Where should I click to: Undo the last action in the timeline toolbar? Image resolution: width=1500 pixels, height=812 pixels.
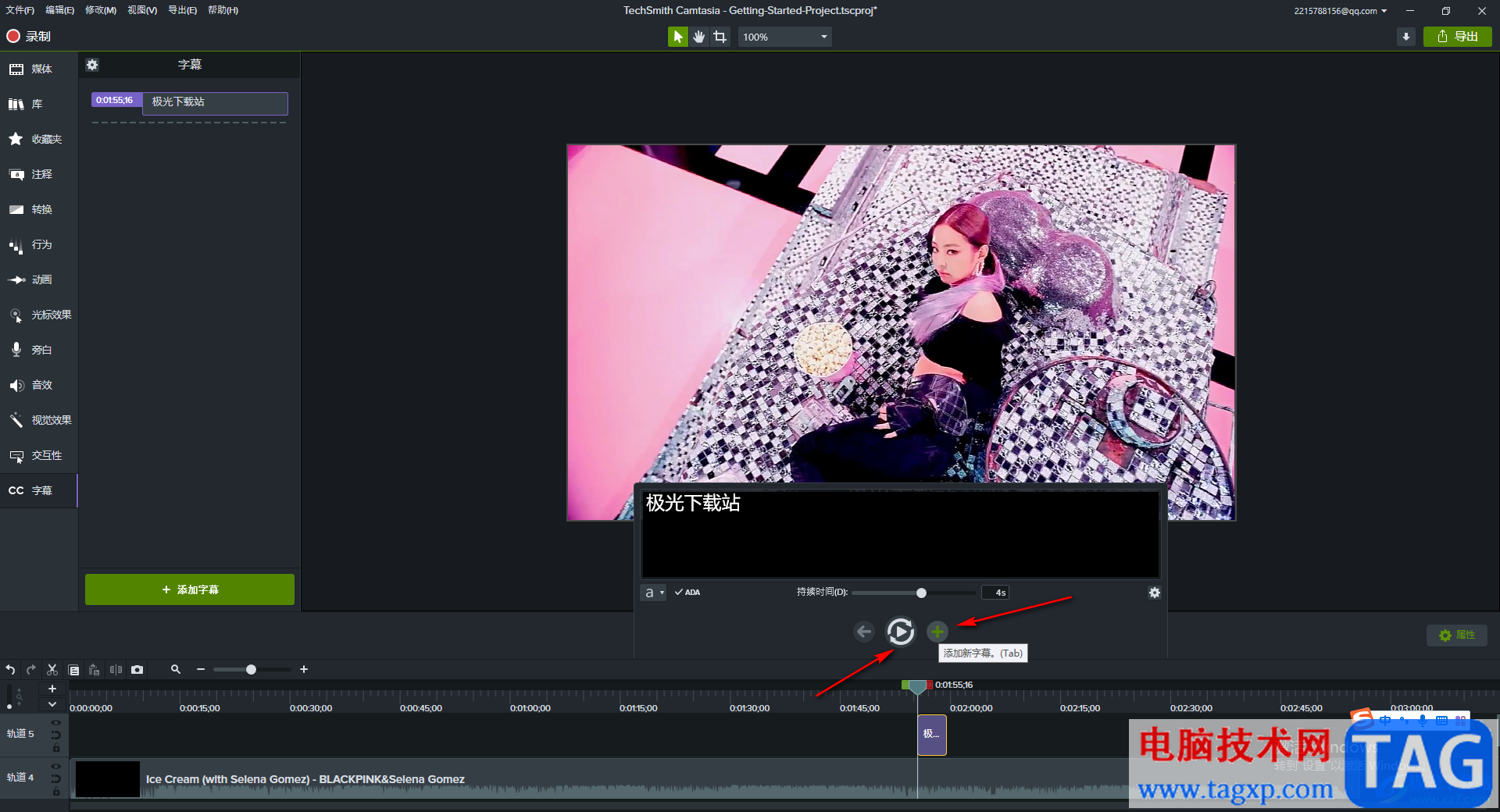click(x=10, y=670)
